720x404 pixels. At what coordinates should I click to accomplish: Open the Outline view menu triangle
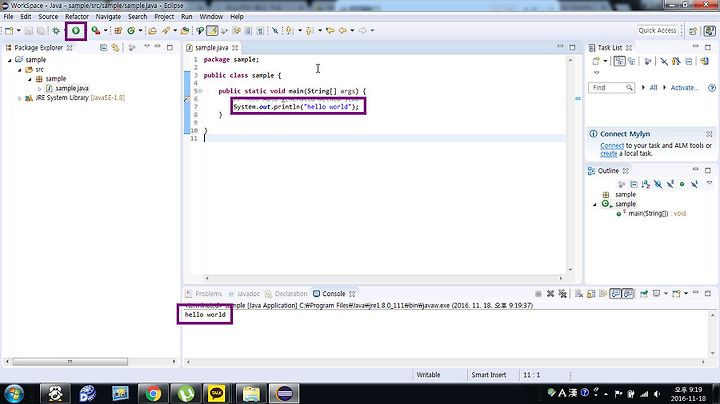[x=709, y=182]
